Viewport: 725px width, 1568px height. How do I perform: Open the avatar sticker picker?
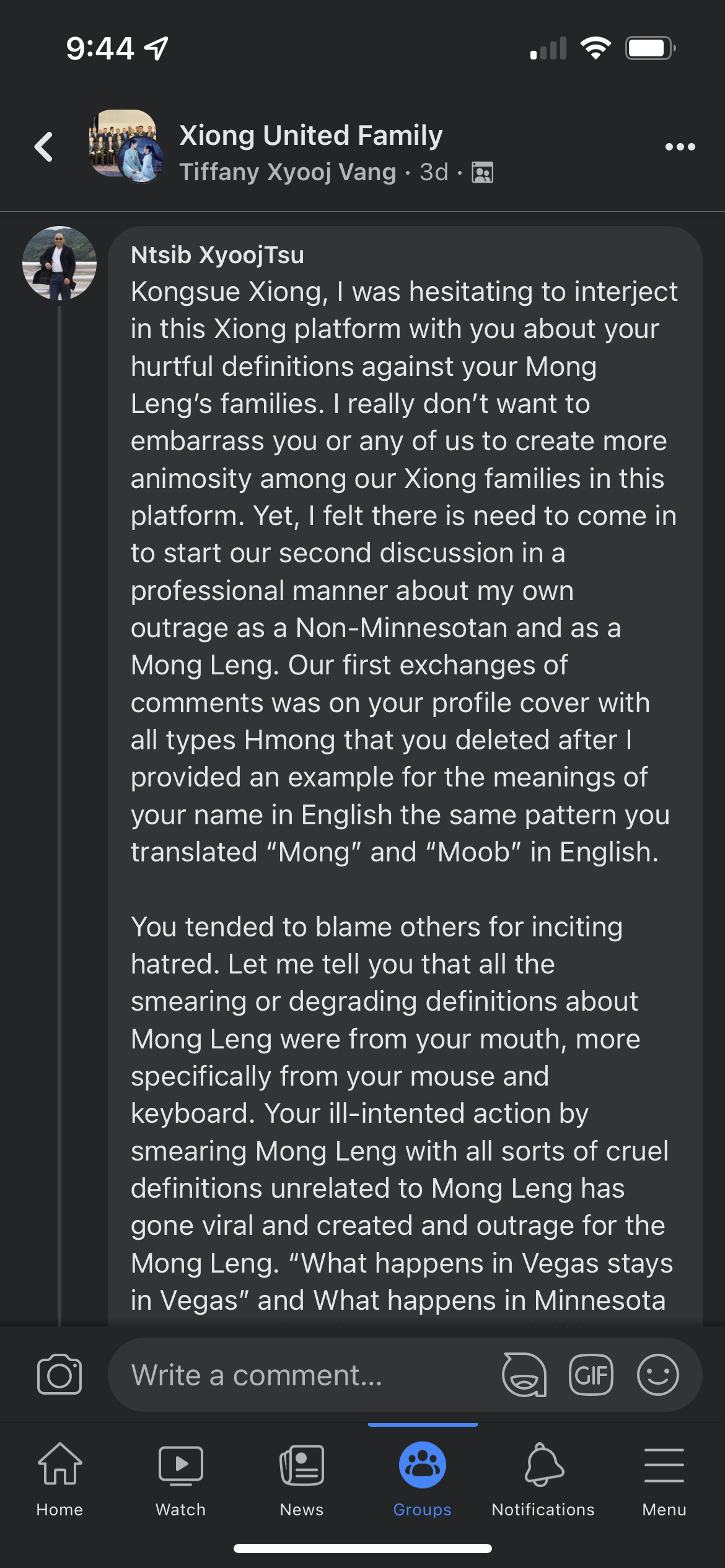524,1375
